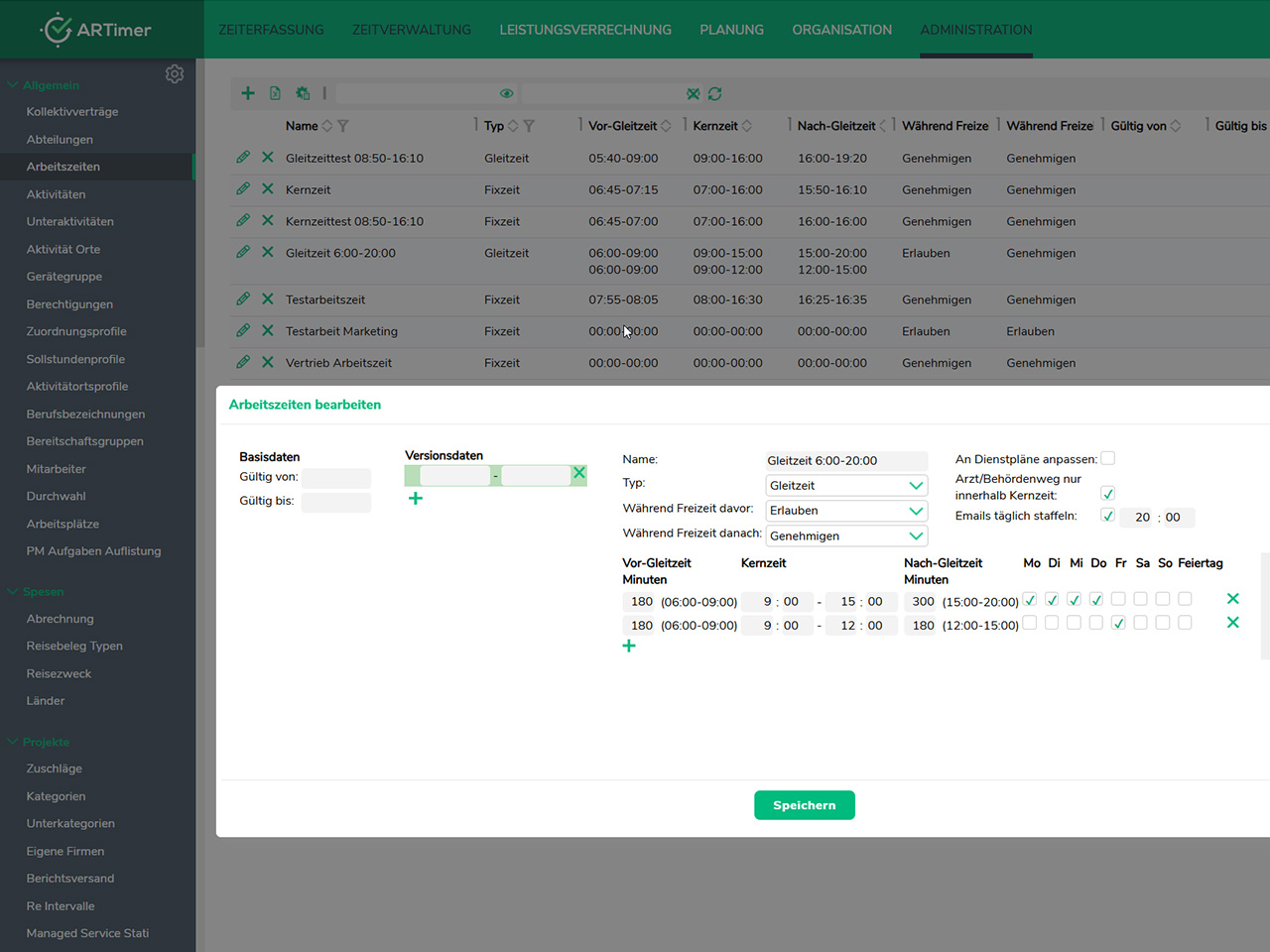The width and height of the screenshot is (1270, 952).
Task: Delete the Testarbeitszeit row with X icon
Action: 267,298
